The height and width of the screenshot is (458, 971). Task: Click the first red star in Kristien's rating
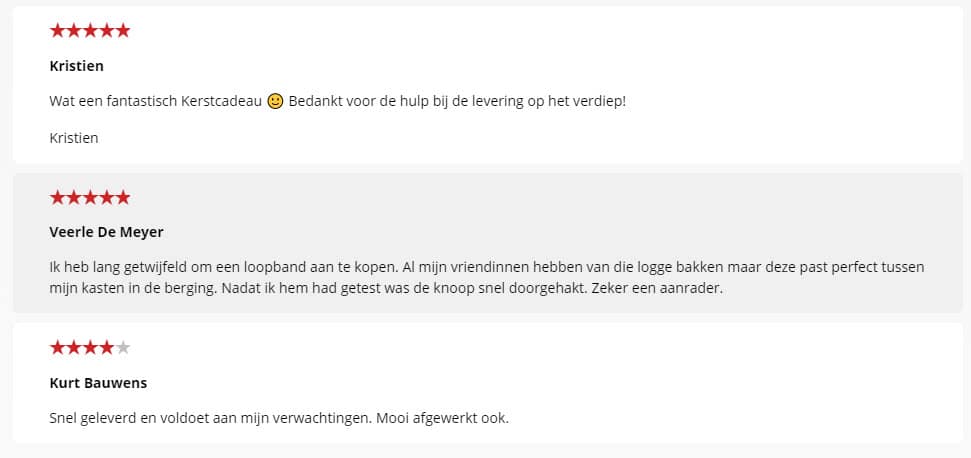coord(58,30)
